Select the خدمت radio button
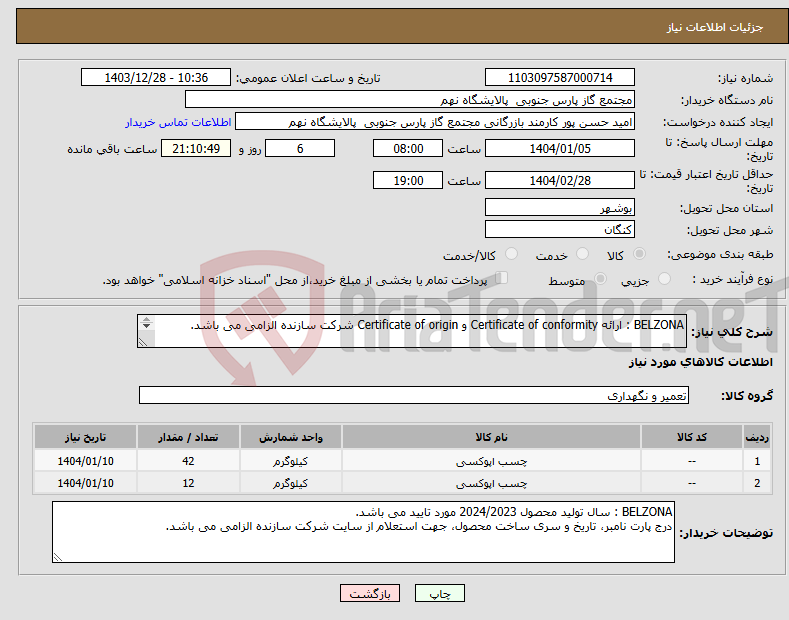Image resolution: width=789 pixels, height=620 pixels. 582,254
